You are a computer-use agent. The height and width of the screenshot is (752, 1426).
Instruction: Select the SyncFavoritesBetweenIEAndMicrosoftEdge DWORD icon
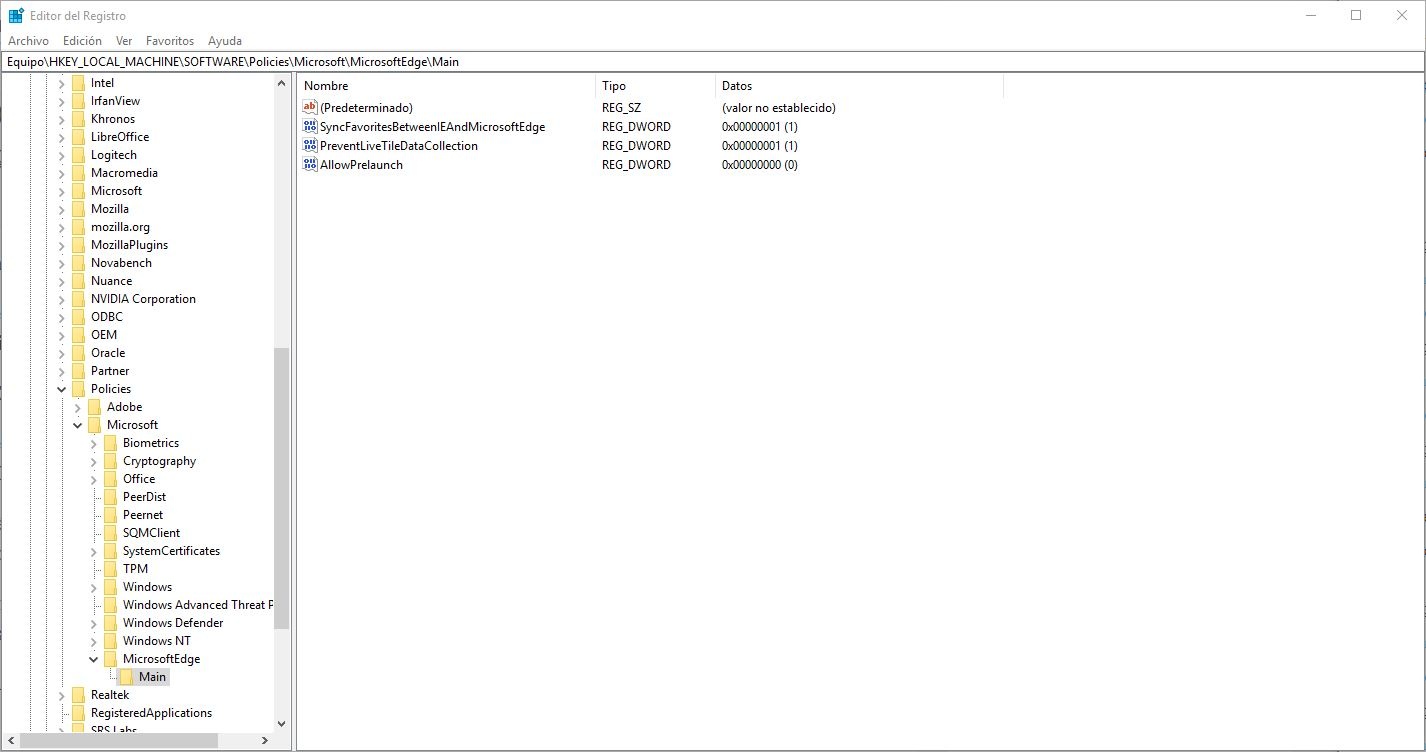(x=310, y=126)
